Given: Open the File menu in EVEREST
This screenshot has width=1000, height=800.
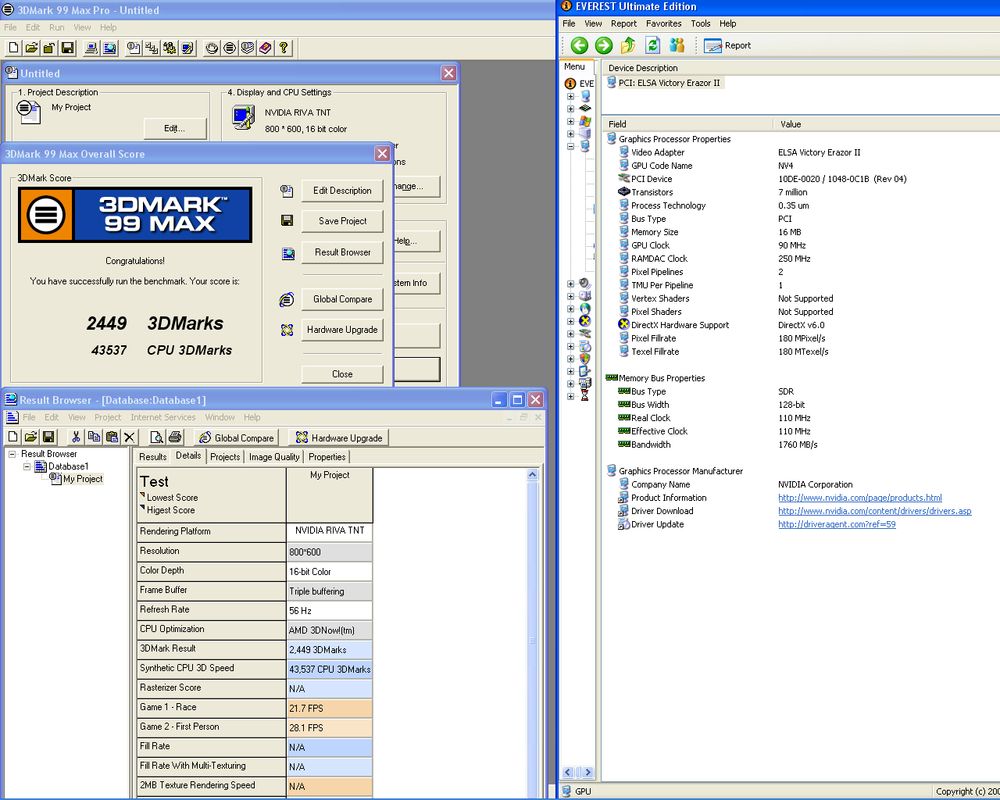Looking at the screenshot, I should 569,24.
